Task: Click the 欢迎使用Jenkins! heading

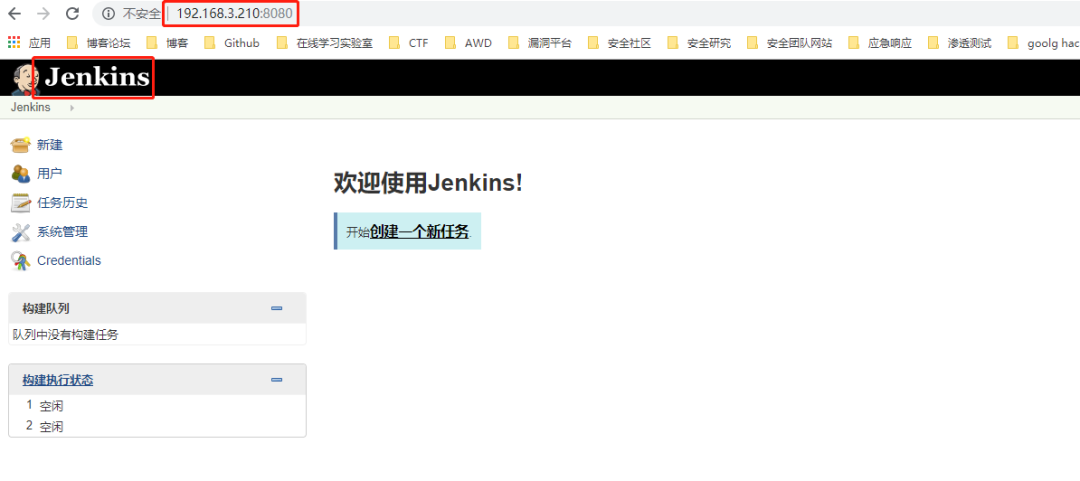Action: [428, 183]
